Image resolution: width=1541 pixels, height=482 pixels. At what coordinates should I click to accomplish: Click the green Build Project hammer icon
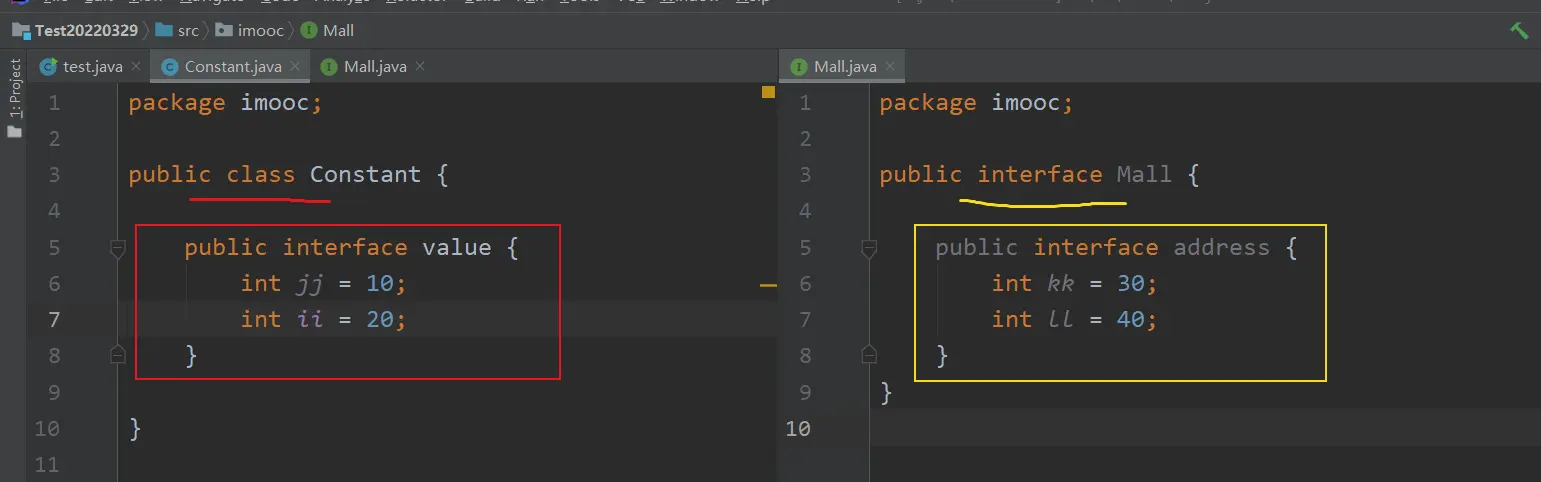pyautogui.click(x=1518, y=30)
